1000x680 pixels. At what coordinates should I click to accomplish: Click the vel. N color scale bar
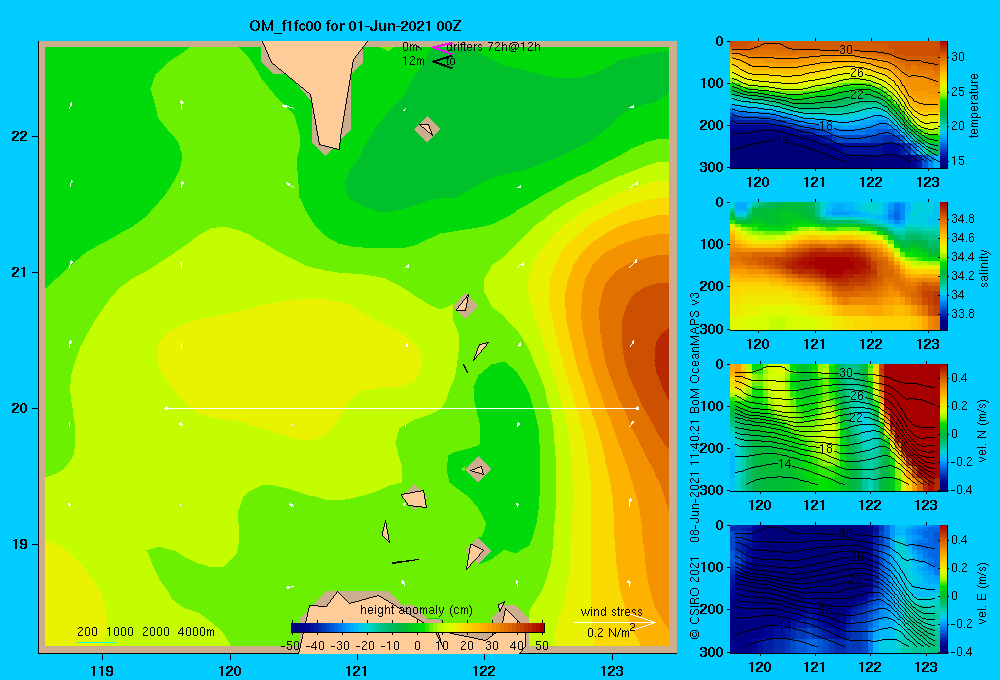[944, 427]
